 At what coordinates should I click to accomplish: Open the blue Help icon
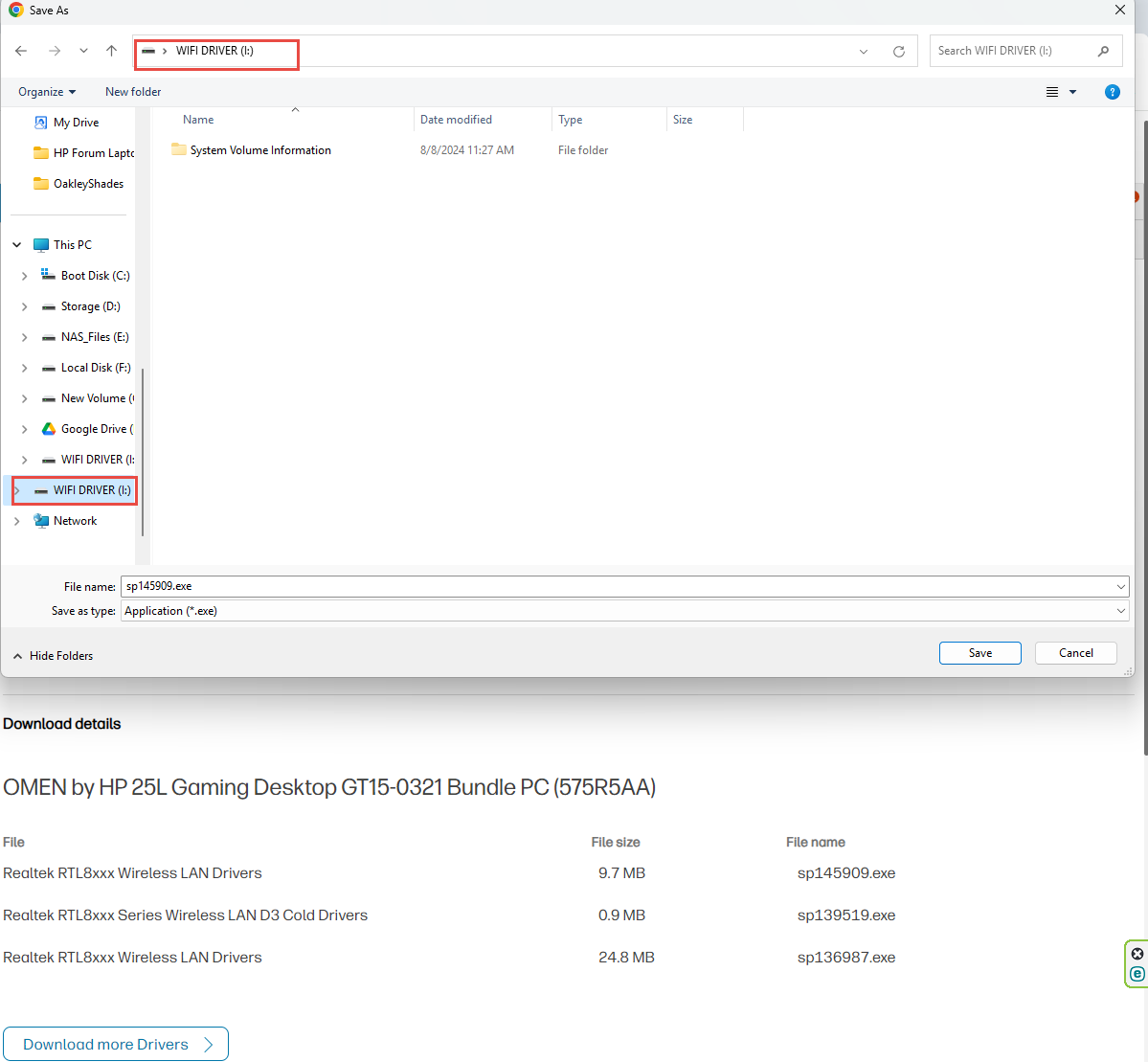[1113, 92]
